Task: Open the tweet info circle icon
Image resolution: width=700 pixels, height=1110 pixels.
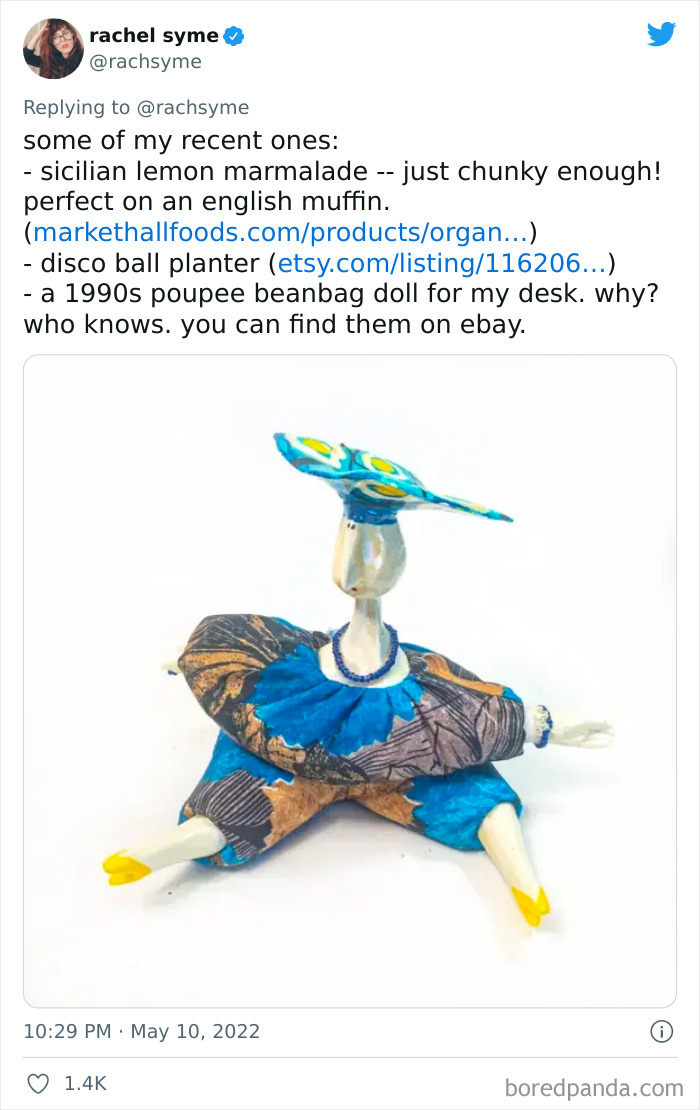Action: tap(661, 1031)
